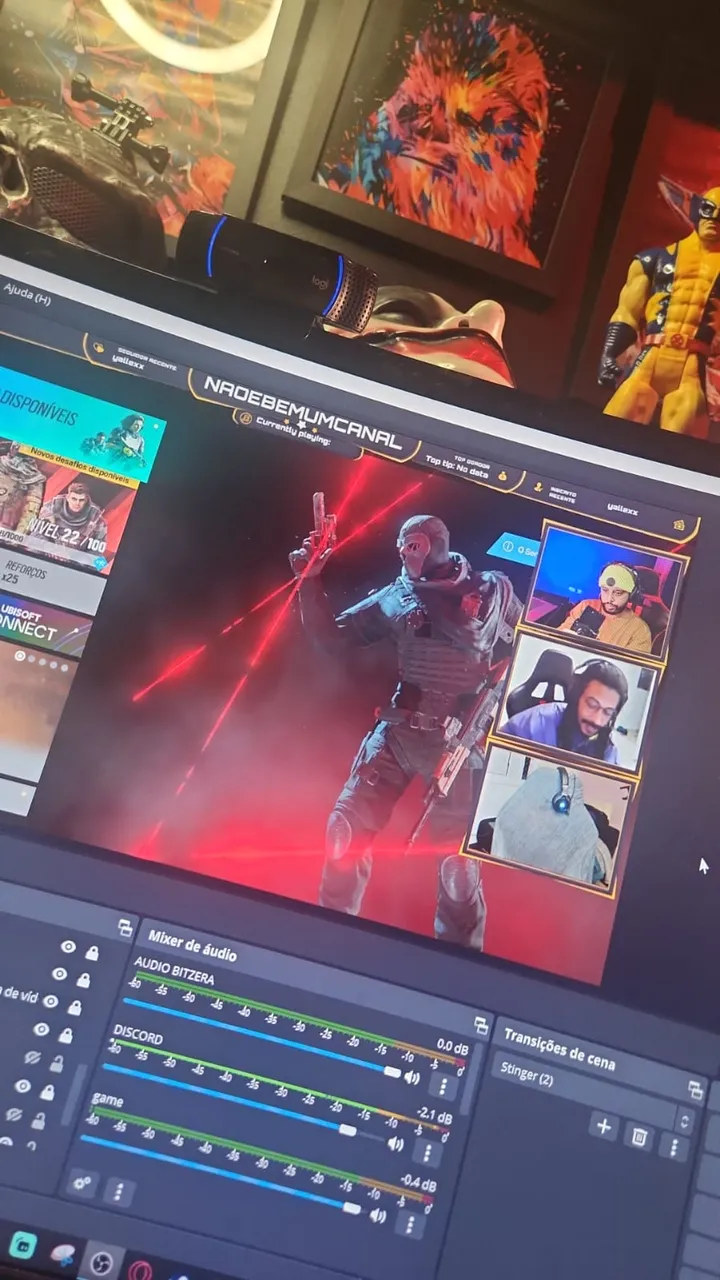Click the 'Mixer de áudio' panel title
This screenshot has width=720, height=1280.
click(192, 944)
